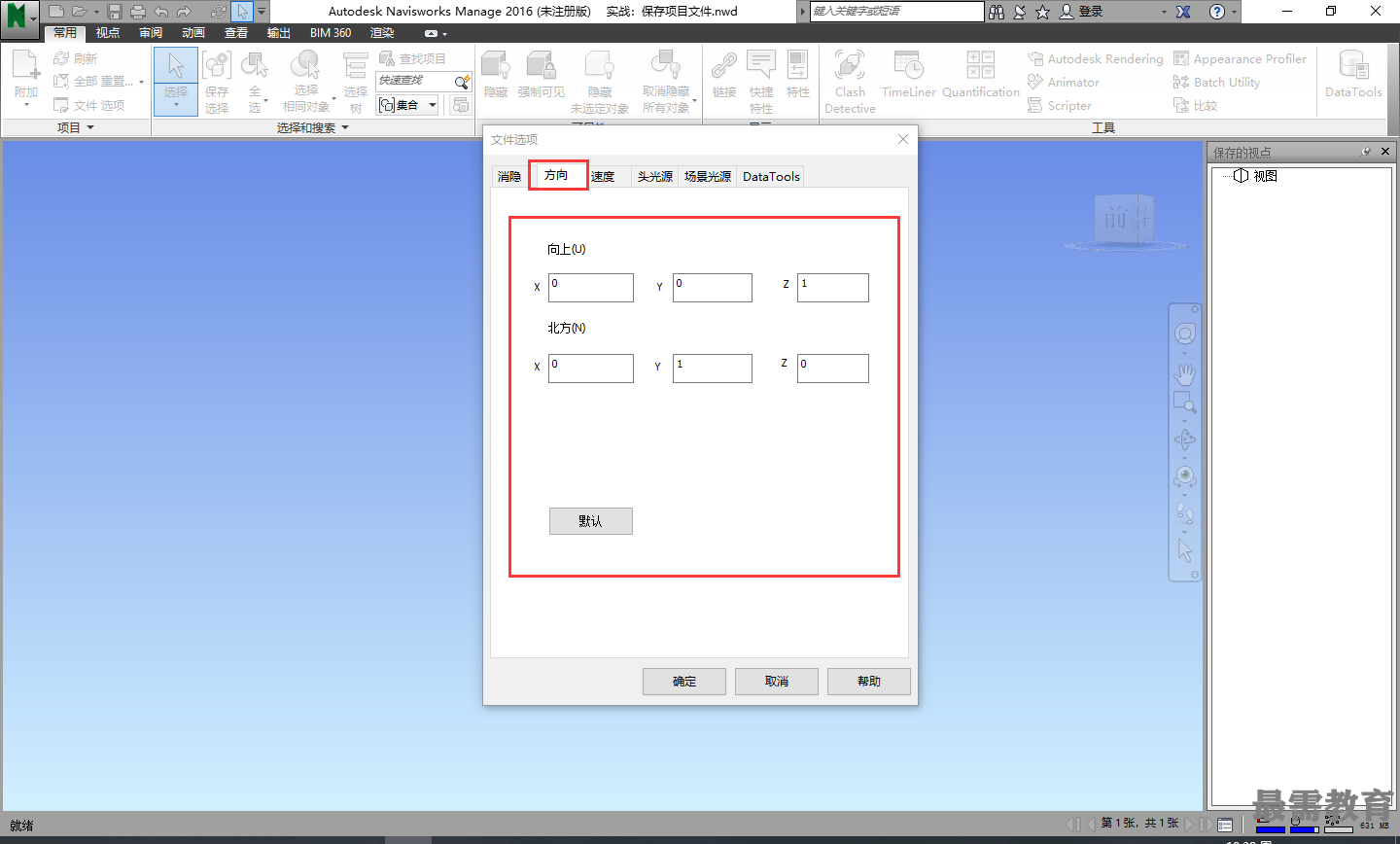Click the 默认 defaults button

click(x=591, y=521)
